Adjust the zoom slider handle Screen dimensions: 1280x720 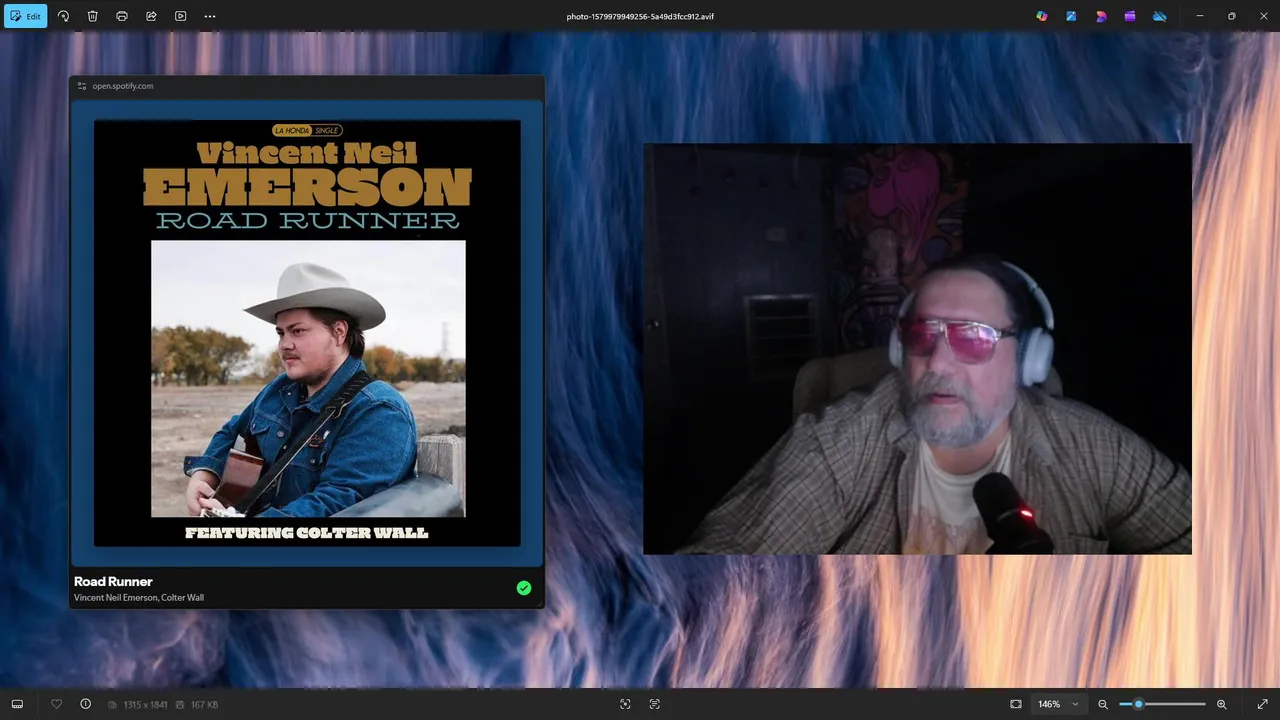coord(1138,704)
